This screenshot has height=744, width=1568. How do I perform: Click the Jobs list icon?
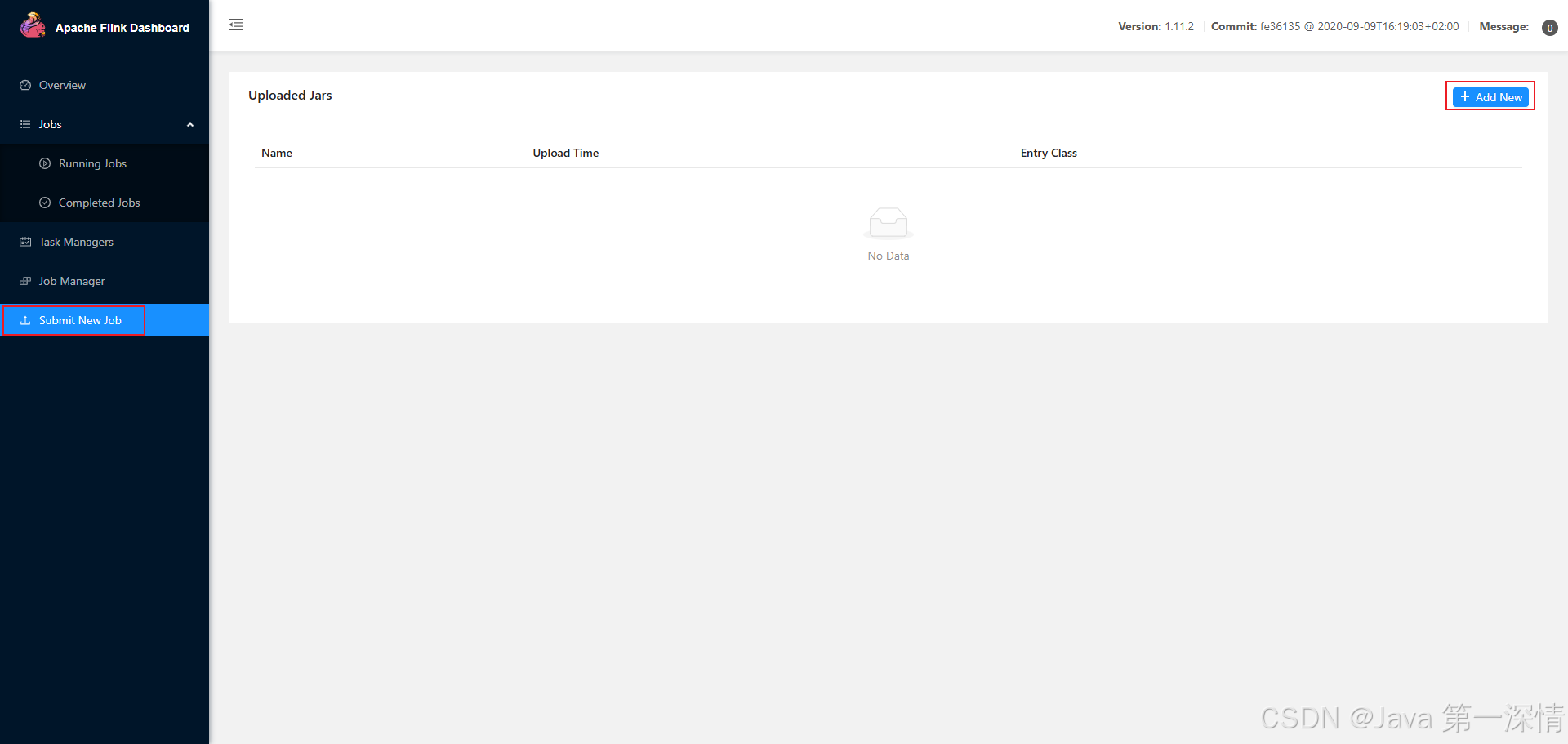pyautogui.click(x=25, y=124)
